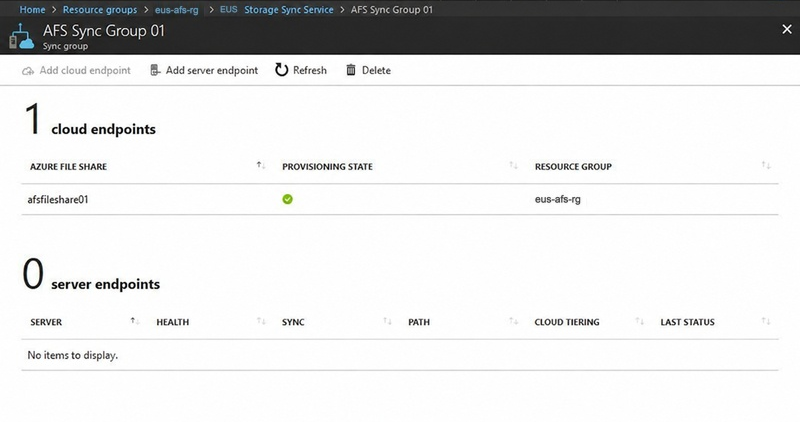Click the PATH column header
Image resolution: width=800 pixels, height=422 pixels.
coord(419,322)
